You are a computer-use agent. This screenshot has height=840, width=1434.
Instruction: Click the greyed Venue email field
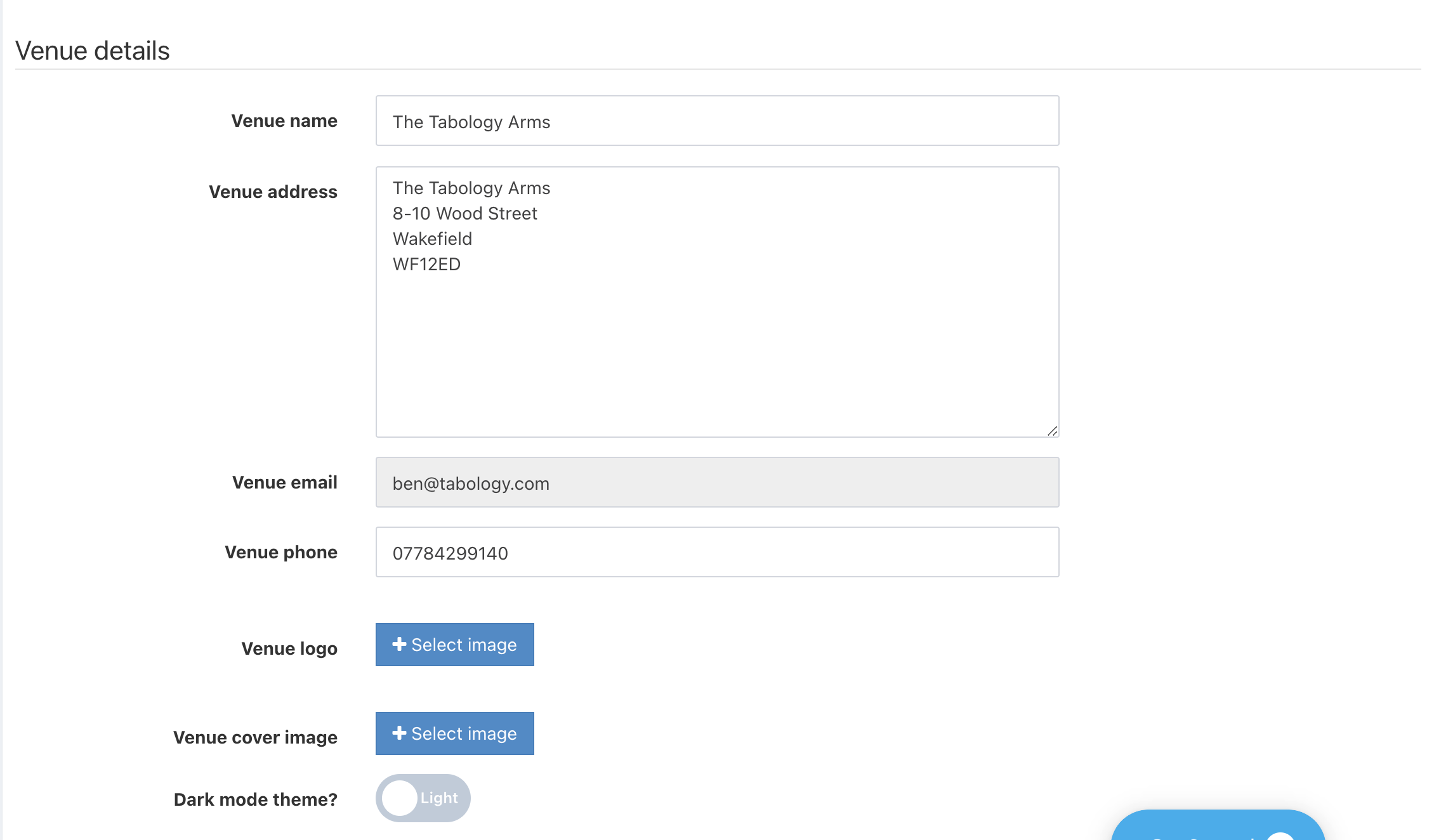point(717,483)
